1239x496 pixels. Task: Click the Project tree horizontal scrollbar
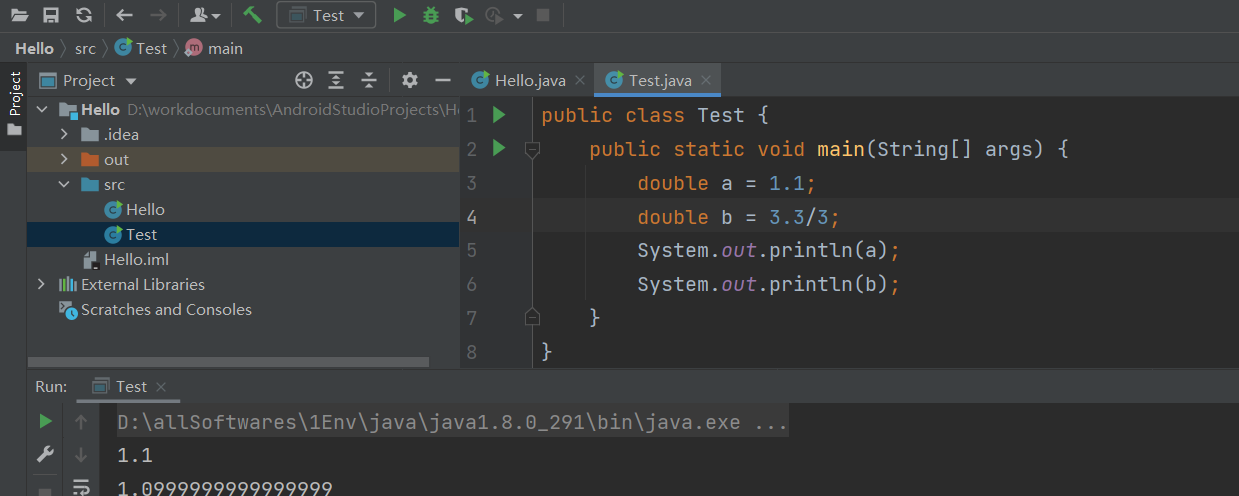tap(228, 362)
